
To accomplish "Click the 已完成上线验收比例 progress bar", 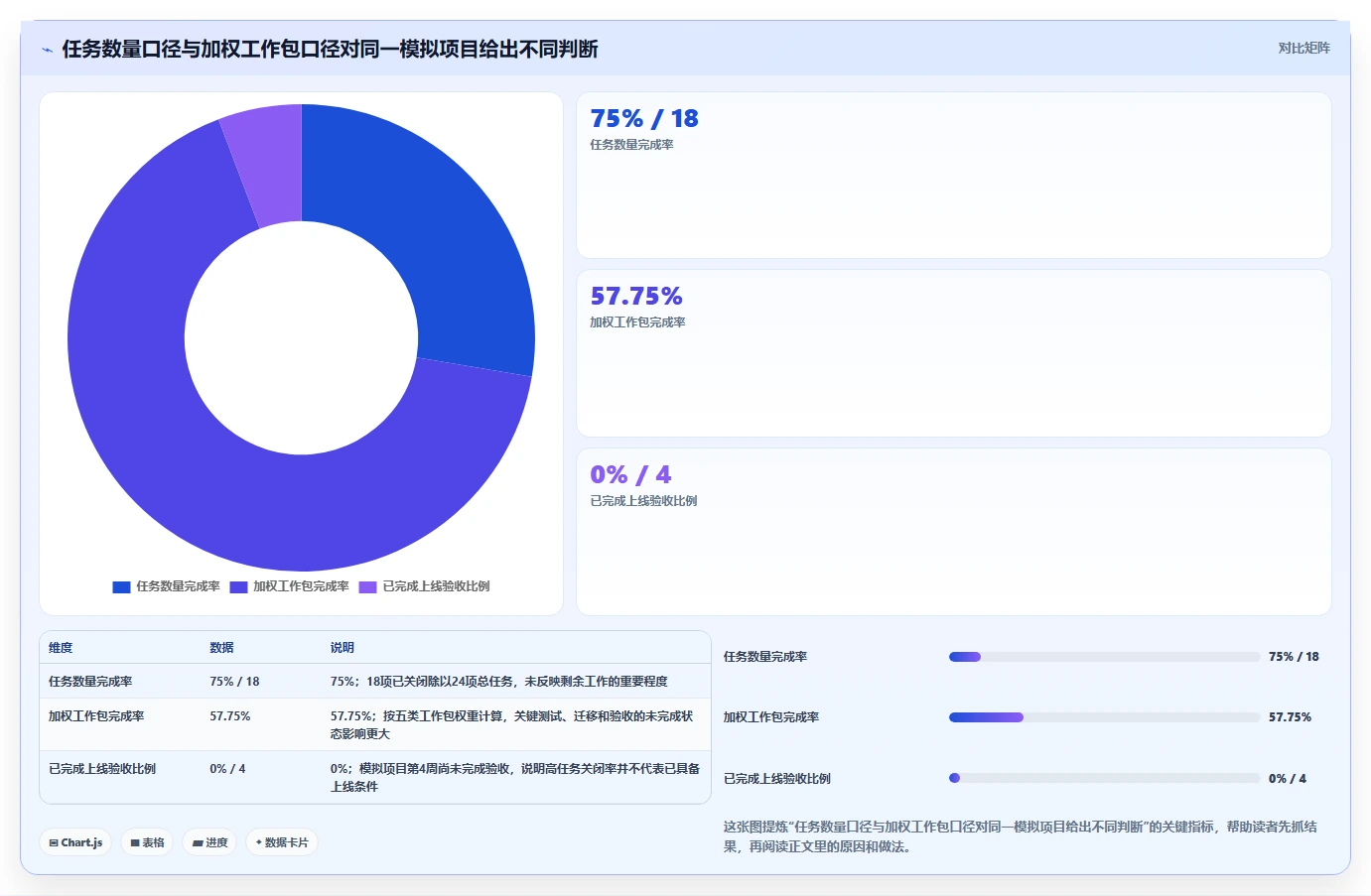I will (1104, 779).
